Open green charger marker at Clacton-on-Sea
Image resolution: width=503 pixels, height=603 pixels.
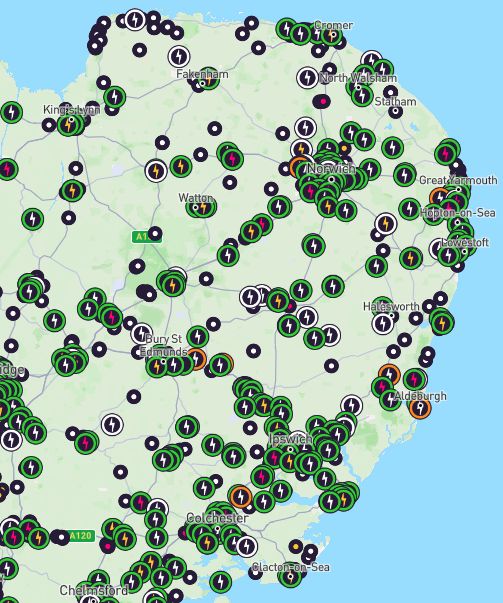[x=290, y=576]
